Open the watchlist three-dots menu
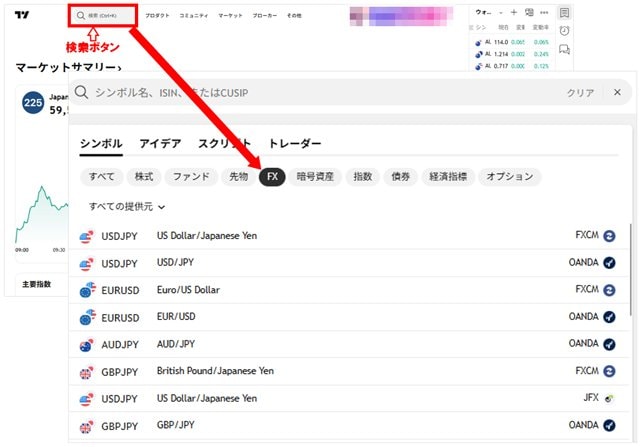Image resolution: width=640 pixels, height=447 pixels. [x=544, y=13]
